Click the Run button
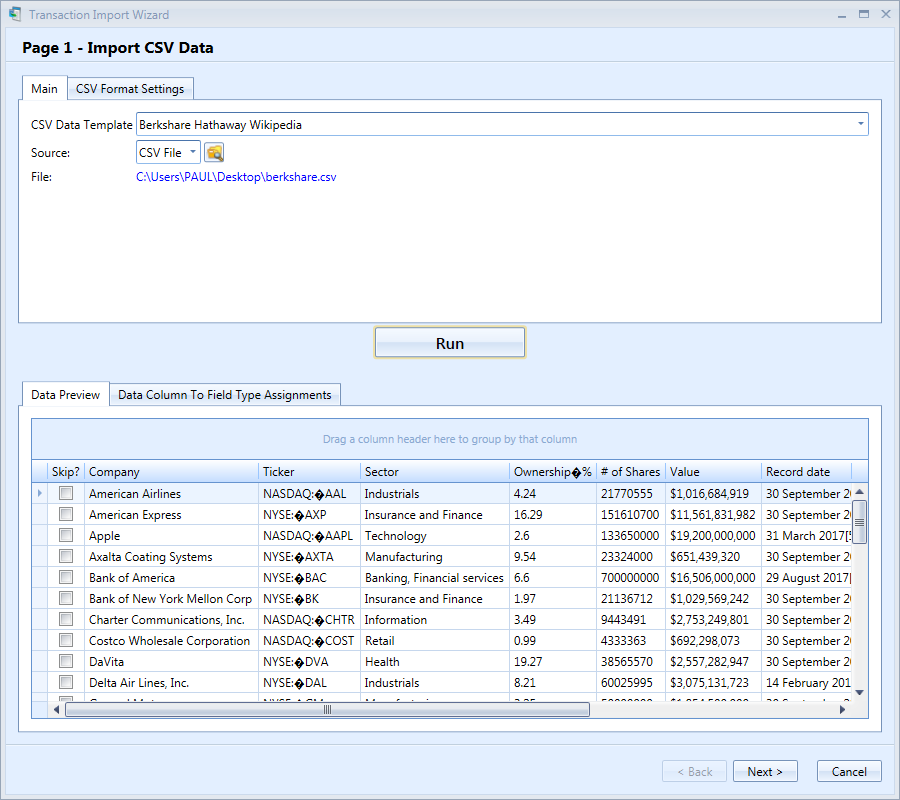The image size is (900, 800). (x=449, y=343)
